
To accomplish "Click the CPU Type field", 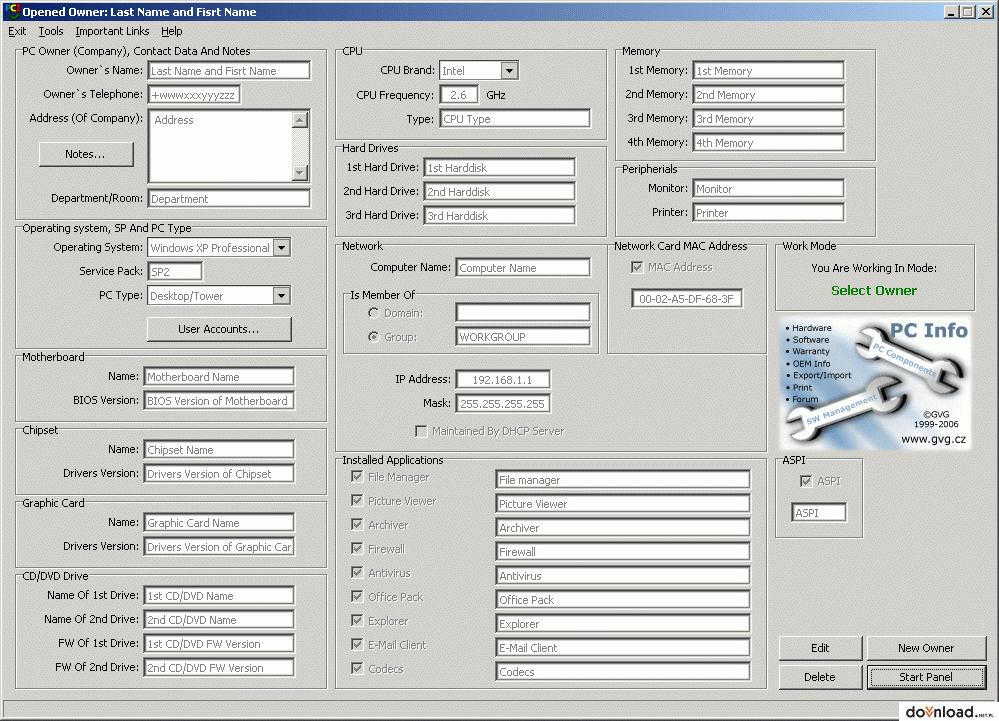I will [515, 119].
